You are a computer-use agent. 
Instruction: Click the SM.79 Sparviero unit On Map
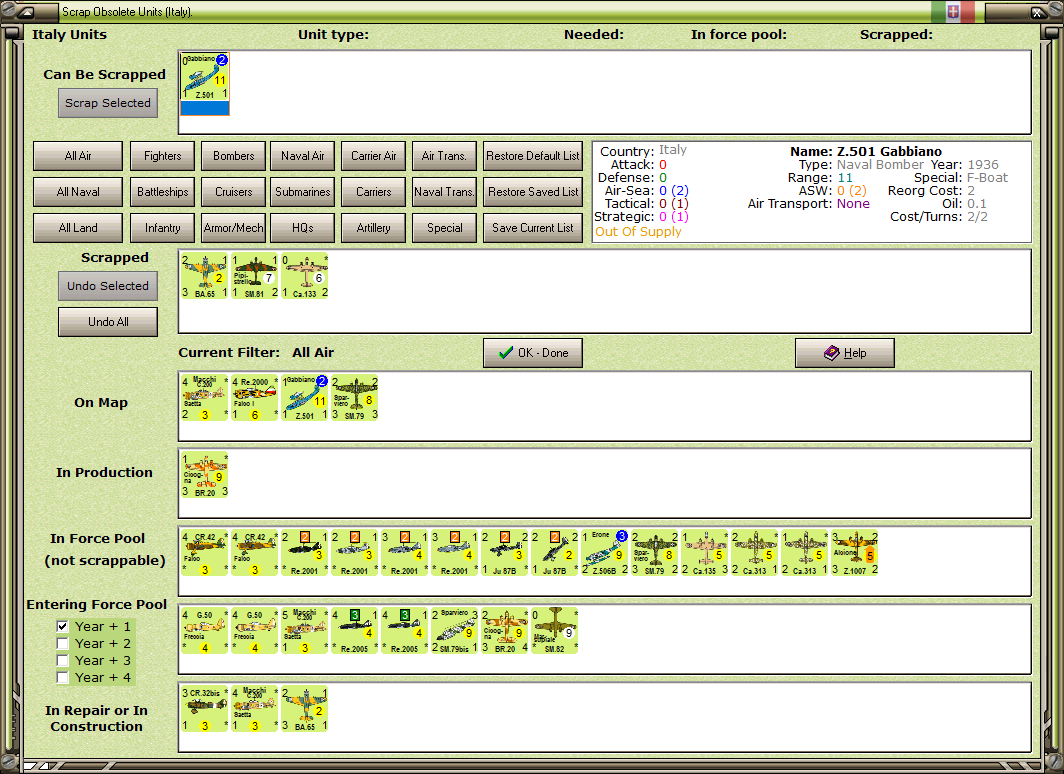pos(355,398)
